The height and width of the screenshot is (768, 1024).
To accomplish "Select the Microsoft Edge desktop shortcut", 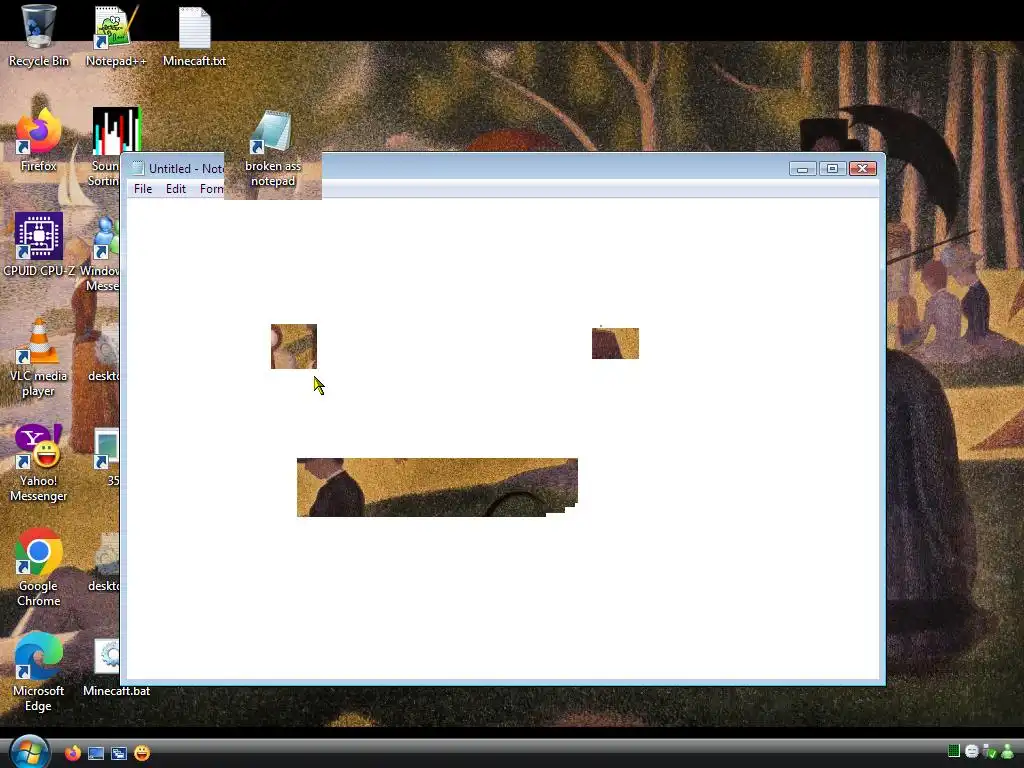I will coord(39,671).
